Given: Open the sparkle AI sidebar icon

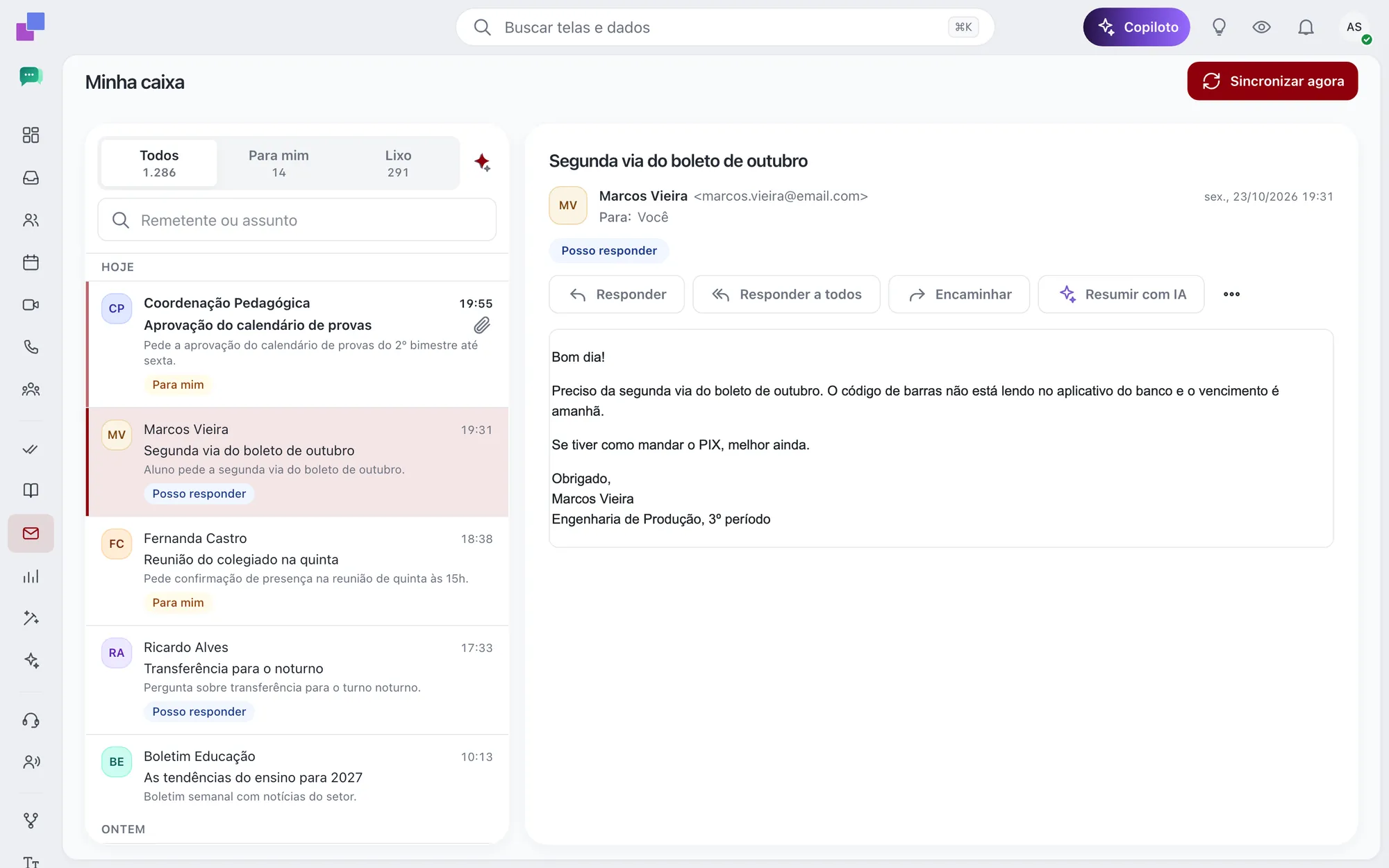Looking at the screenshot, I should coord(31,660).
